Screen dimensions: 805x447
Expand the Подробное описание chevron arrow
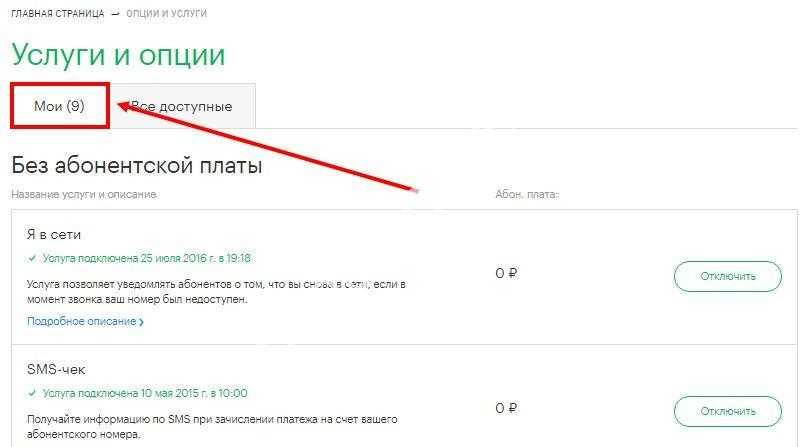click(142, 322)
